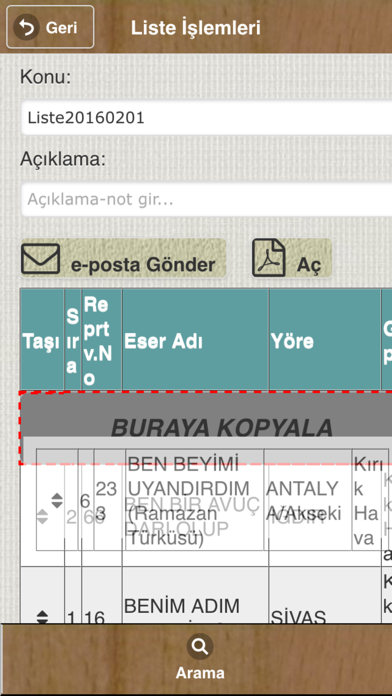Image resolution: width=392 pixels, height=696 pixels.
Task: Select the Sıra column header
Action: click(x=73, y=339)
